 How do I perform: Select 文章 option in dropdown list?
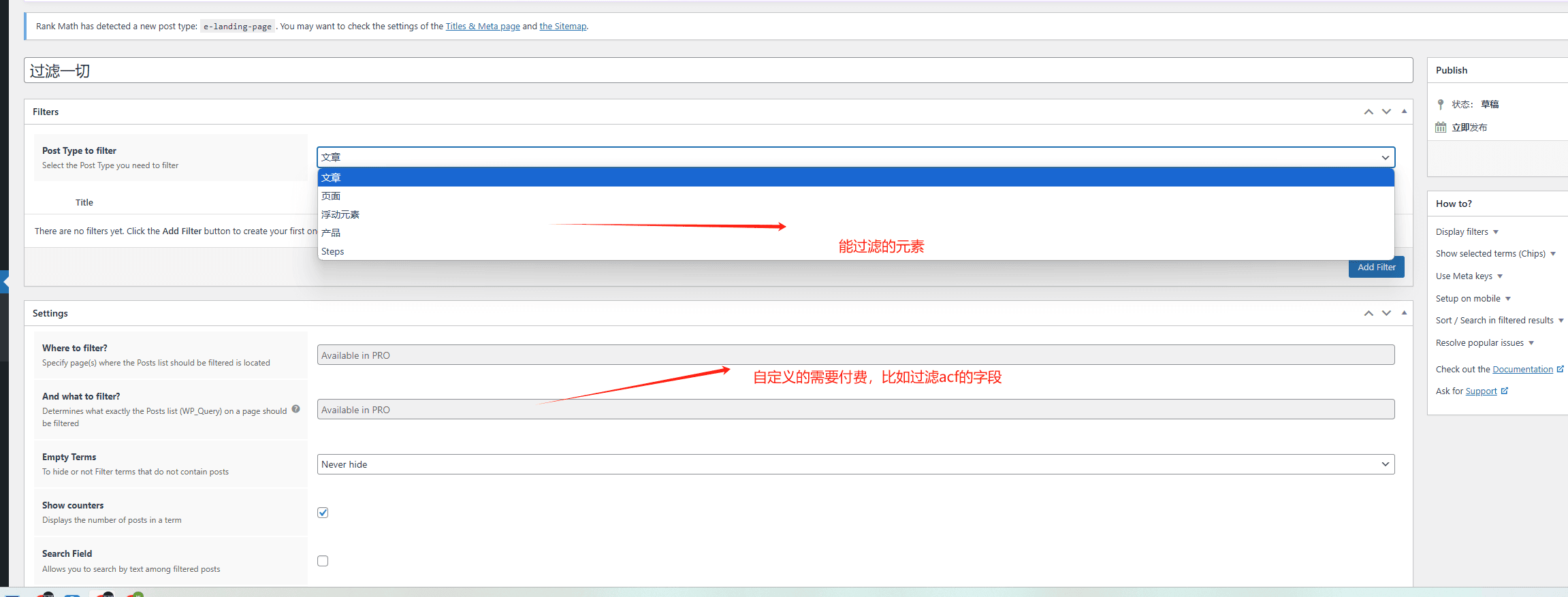click(856, 178)
